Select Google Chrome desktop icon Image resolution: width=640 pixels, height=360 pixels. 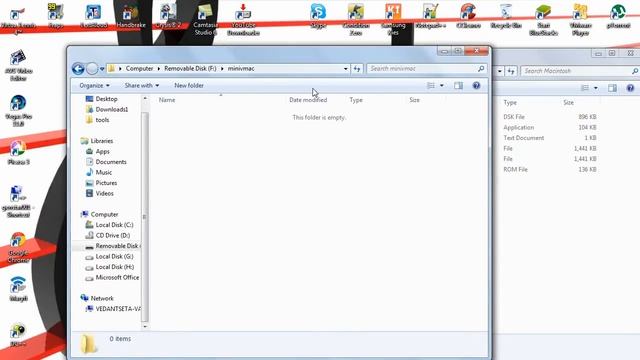(18, 248)
